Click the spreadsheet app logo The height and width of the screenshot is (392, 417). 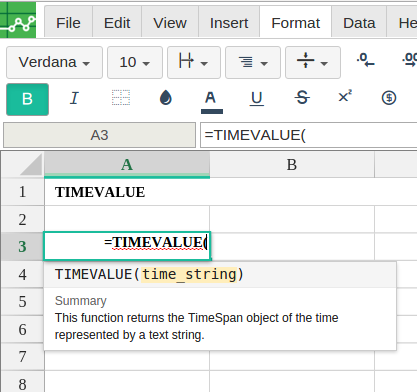(x=18, y=20)
